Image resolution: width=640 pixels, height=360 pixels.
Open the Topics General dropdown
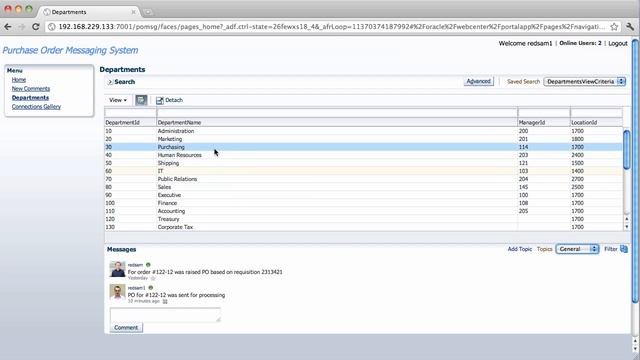577,249
